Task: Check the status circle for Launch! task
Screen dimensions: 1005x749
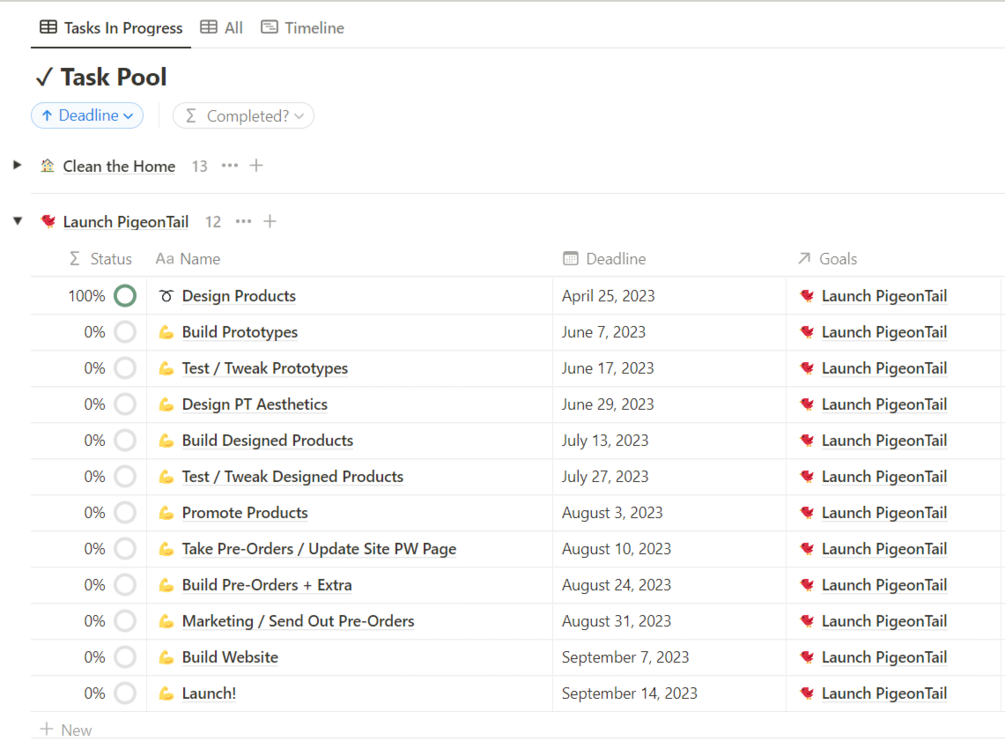Action: [125, 694]
